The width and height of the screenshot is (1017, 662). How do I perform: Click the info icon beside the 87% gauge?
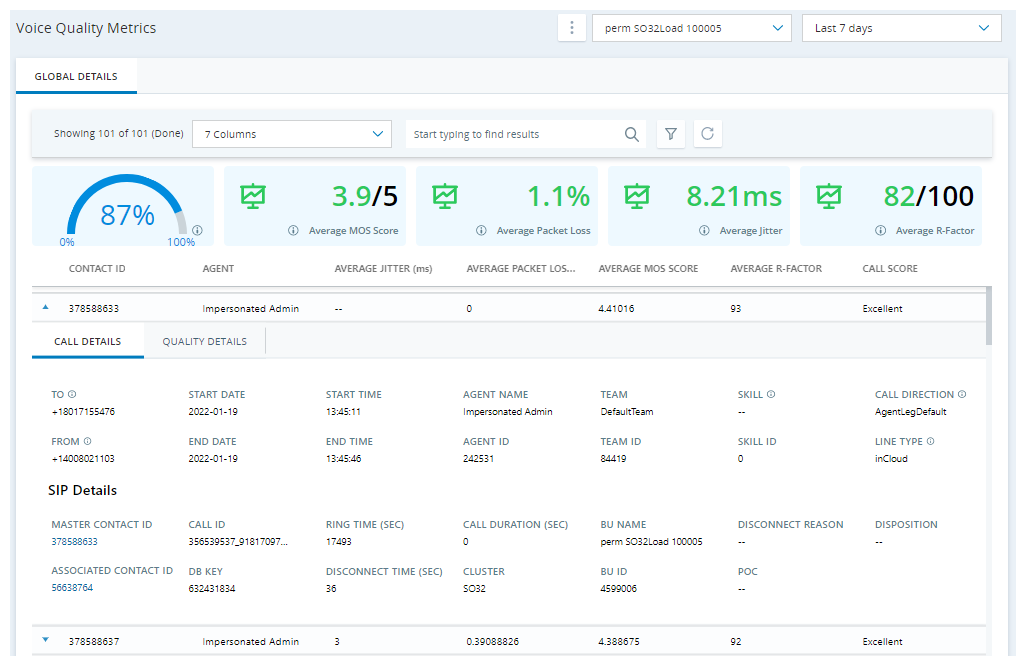click(197, 230)
